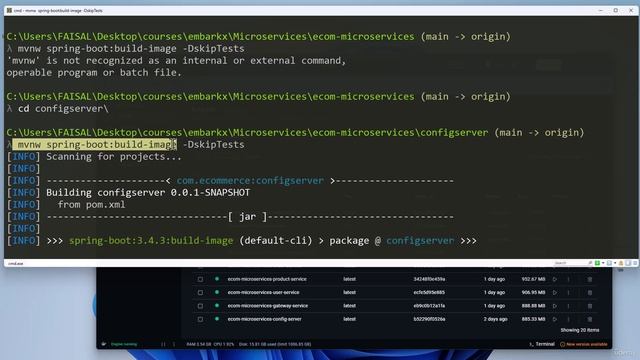Image resolution: width=640 pixels, height=360 pixels.
Task: Click image ID 34248f0e459a
Action: point(429,279)
